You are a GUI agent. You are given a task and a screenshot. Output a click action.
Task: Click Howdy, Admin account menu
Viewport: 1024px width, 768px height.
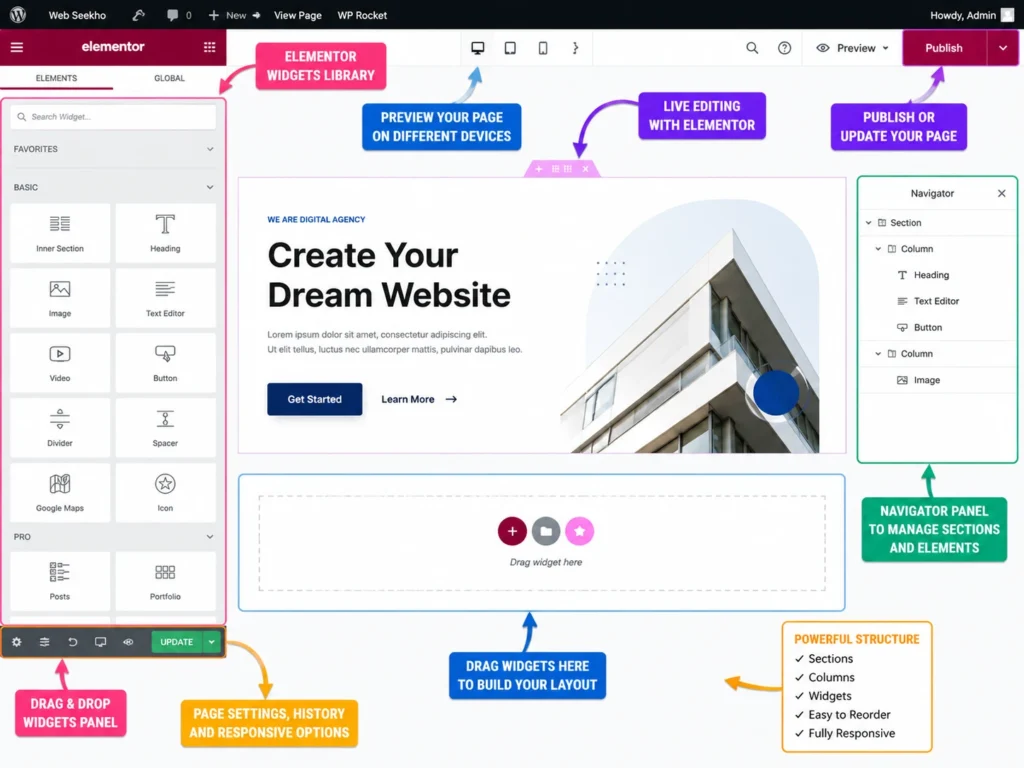click(971, 15)
